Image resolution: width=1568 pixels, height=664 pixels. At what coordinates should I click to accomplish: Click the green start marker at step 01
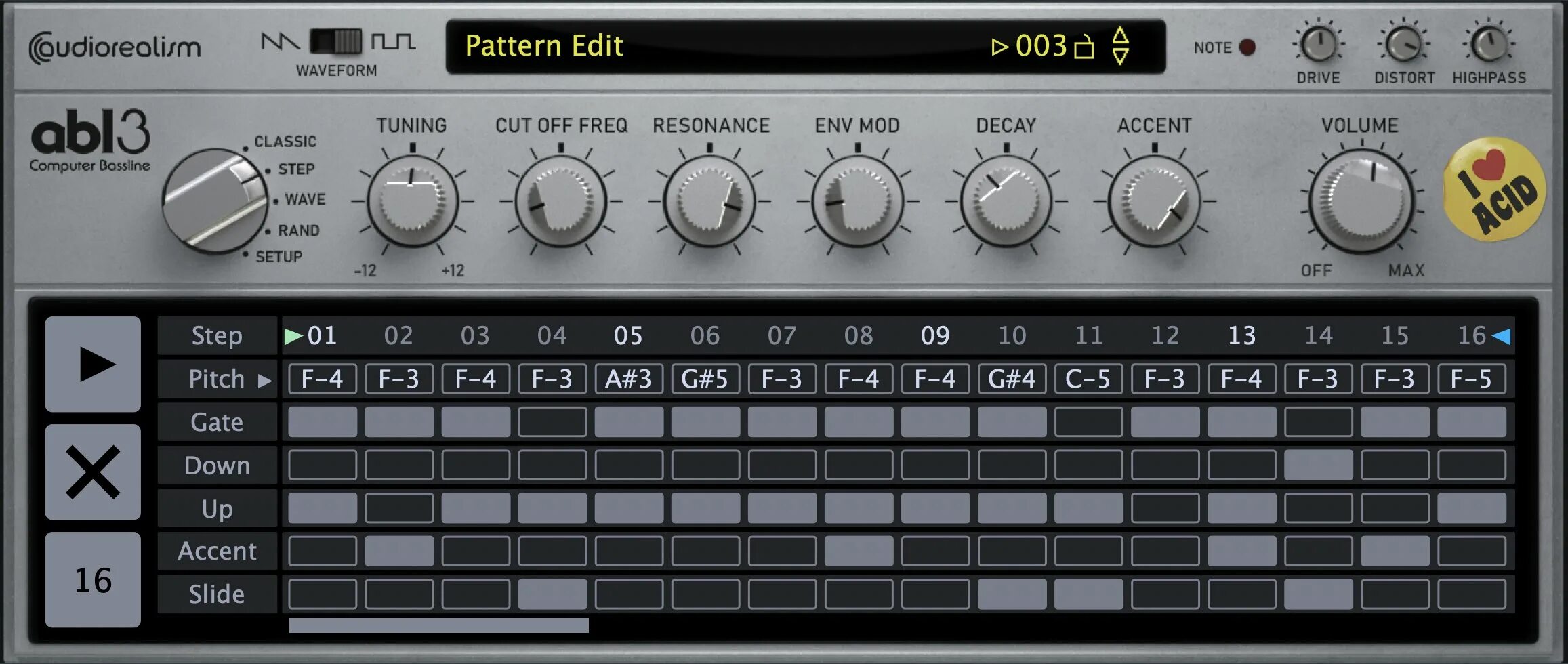click(x=293, y=336)
